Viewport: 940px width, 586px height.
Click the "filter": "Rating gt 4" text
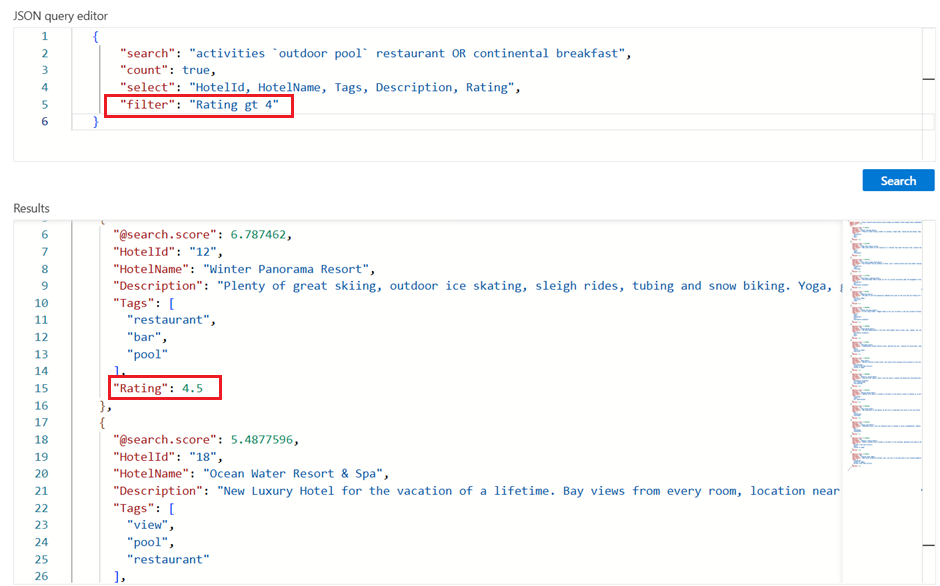click(199, 105)
